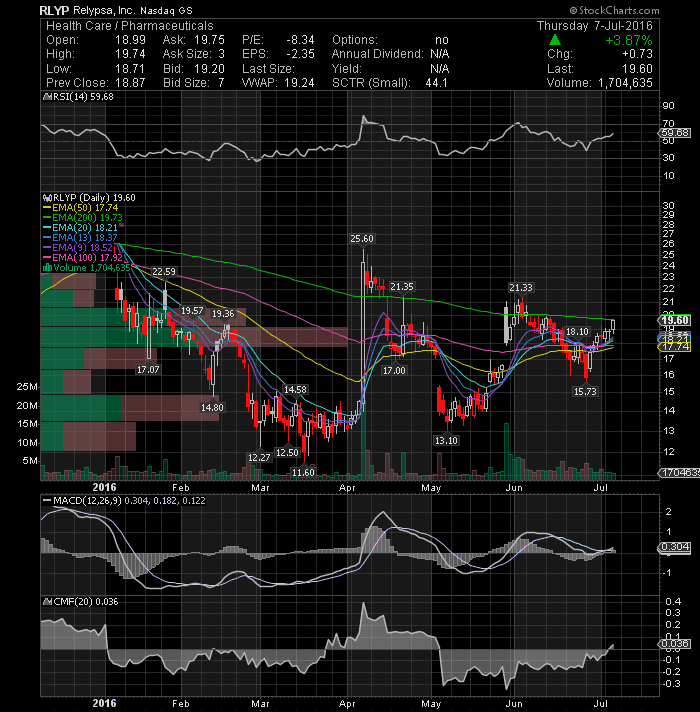The width and height of the screenshot is (700, 712).
Task: Click the RSI(14) panel icon
Action: [47, 97]
